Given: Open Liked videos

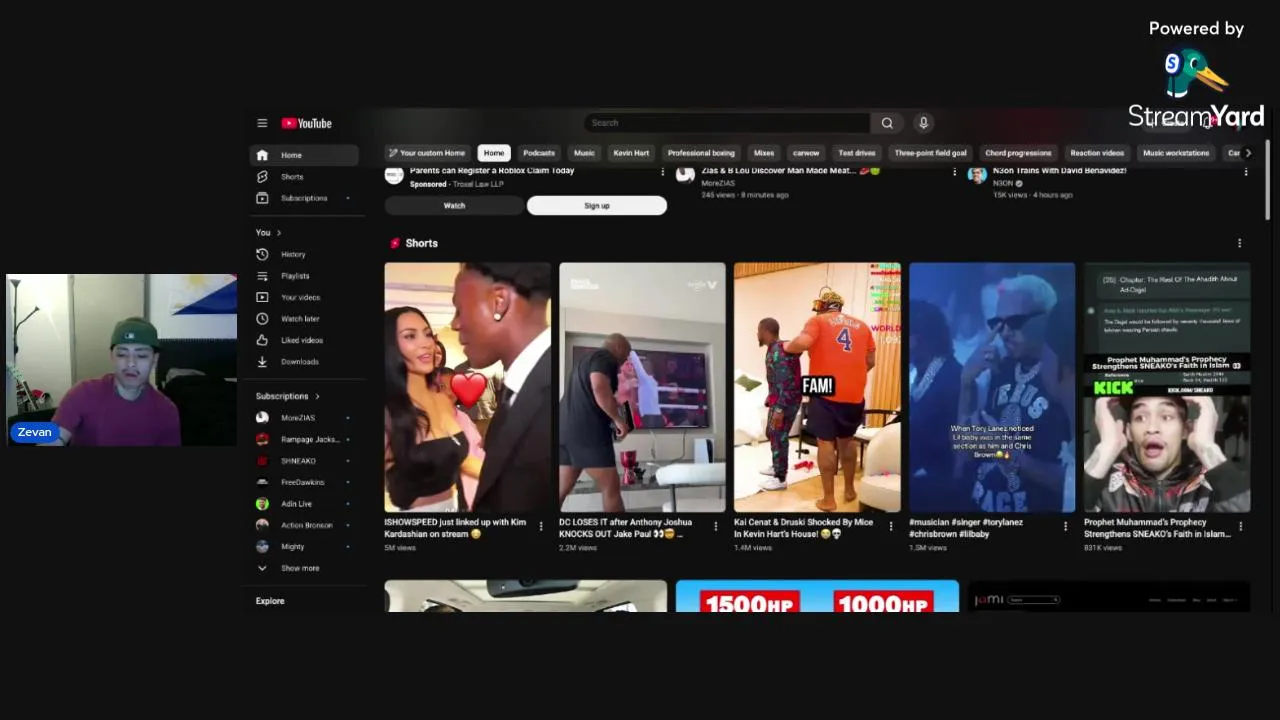Looking at the screenshot, I should tap(304, 340).
